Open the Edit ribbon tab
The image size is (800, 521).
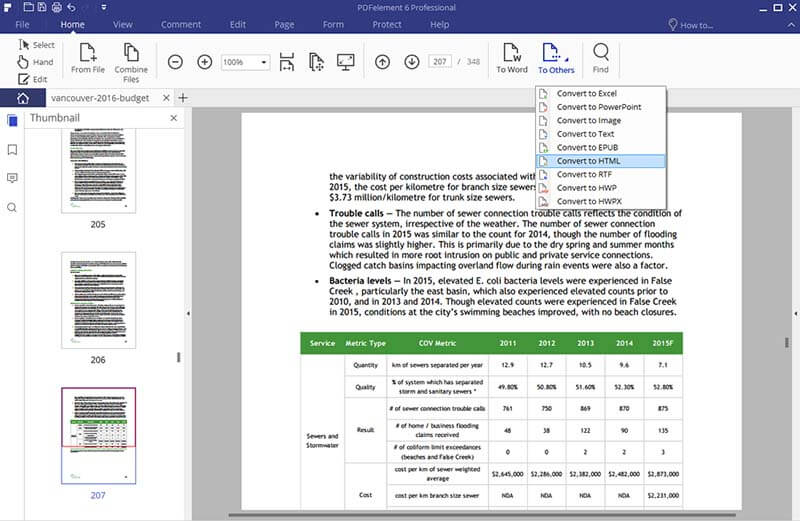(237, 24)
